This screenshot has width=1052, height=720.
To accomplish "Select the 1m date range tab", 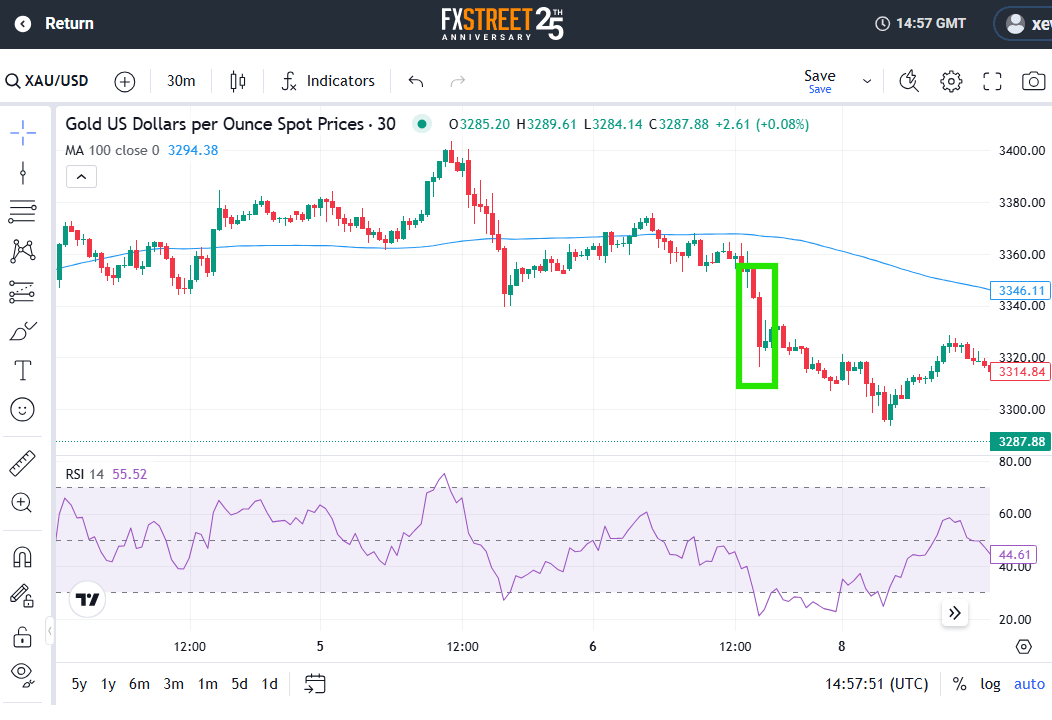I will click(207, 684).
